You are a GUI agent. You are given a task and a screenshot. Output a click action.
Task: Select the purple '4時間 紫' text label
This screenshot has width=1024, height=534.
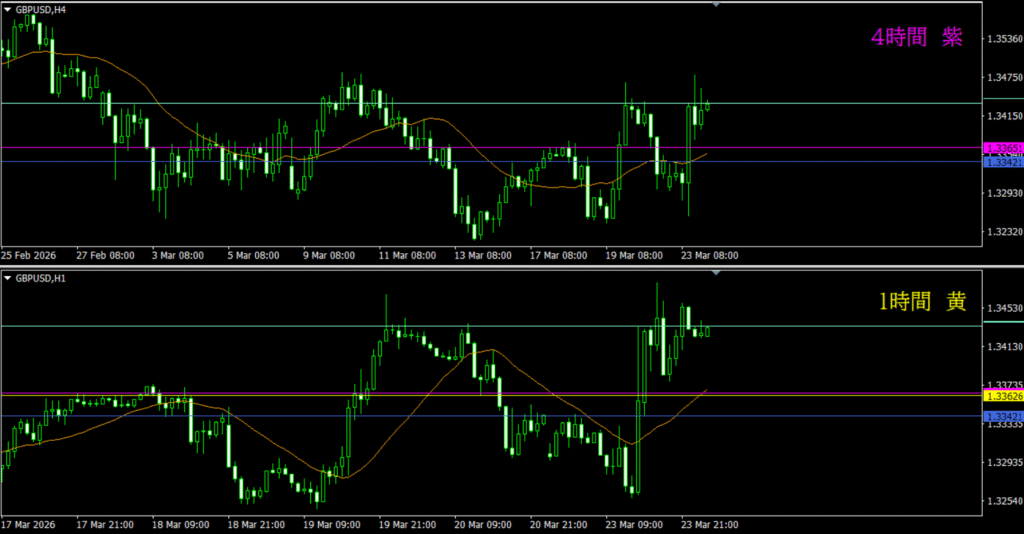[x=917, y=38]
